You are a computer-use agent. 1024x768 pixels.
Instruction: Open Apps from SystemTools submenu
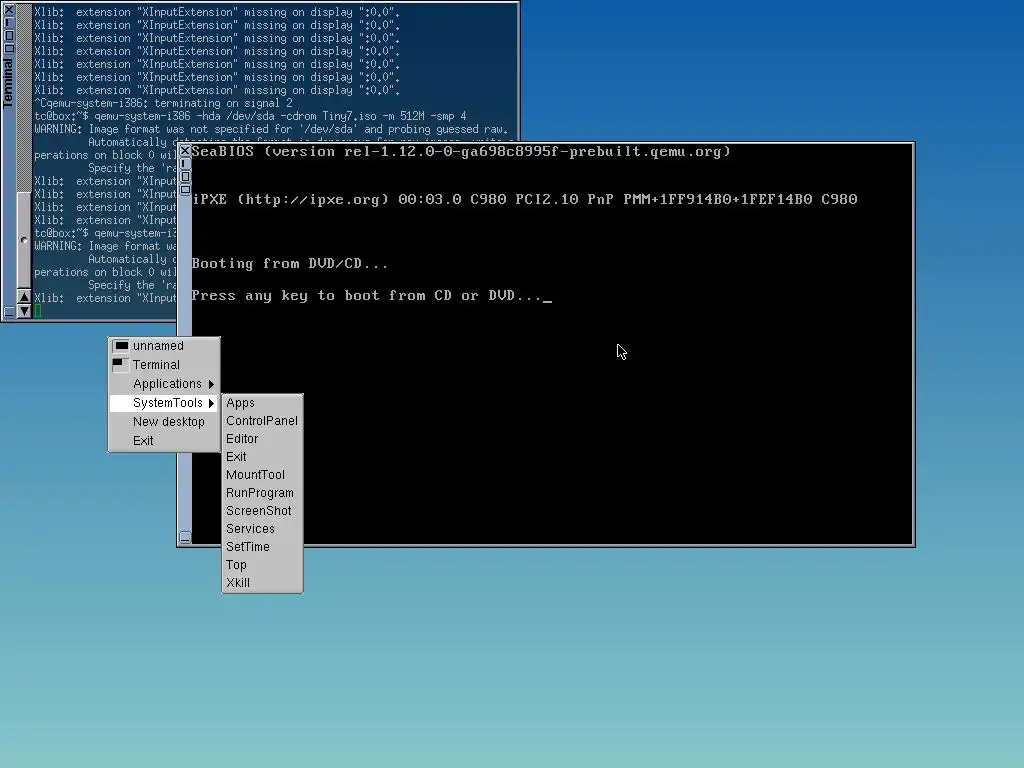click(263, 403)
